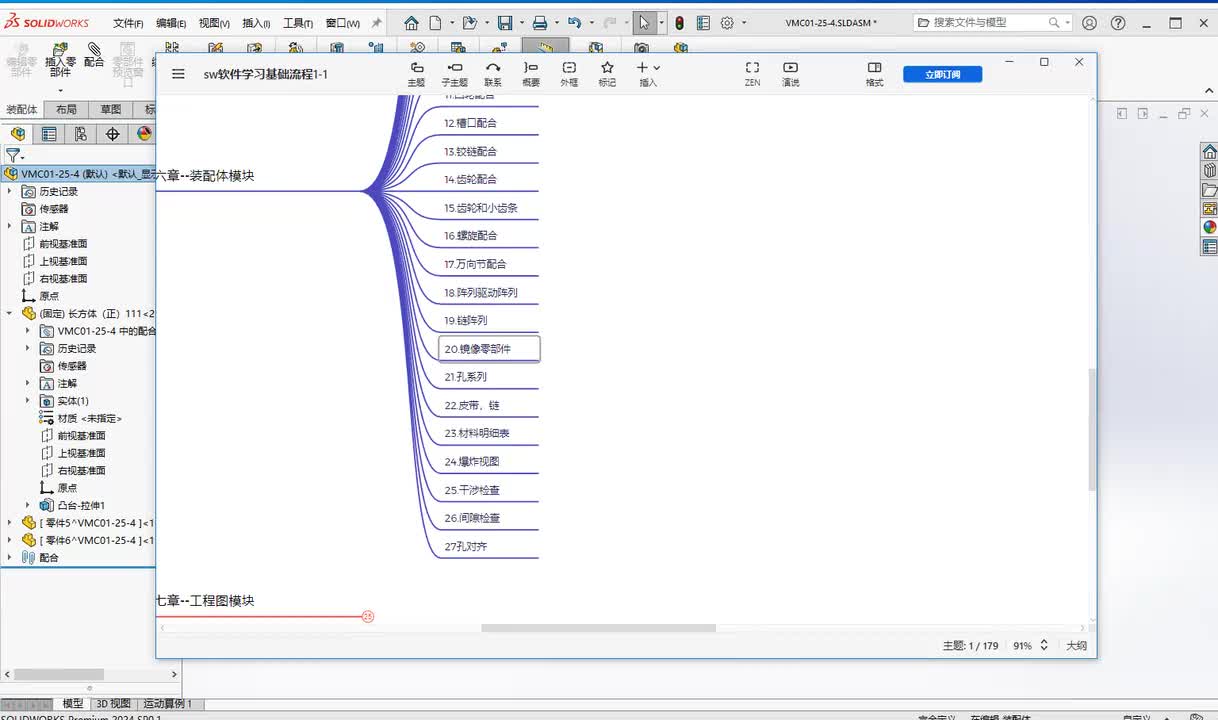
Task: Expand the 历史记录 node under the root assembly
Action: click(9, 191)
